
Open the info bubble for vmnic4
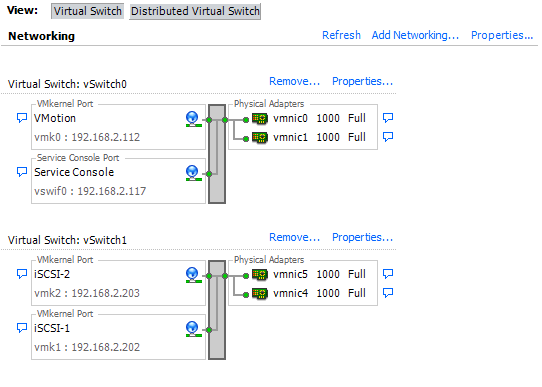[x=388, y=293]
